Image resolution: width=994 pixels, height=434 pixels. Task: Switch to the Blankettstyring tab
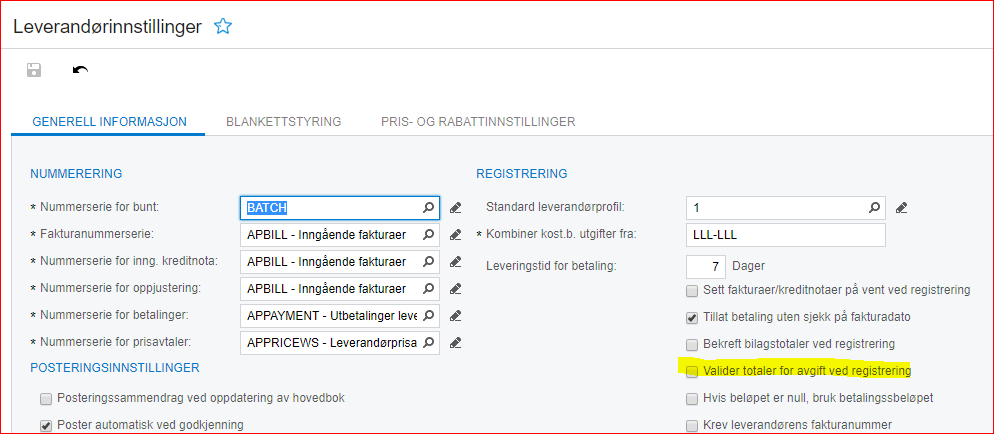tap(284, 122)
